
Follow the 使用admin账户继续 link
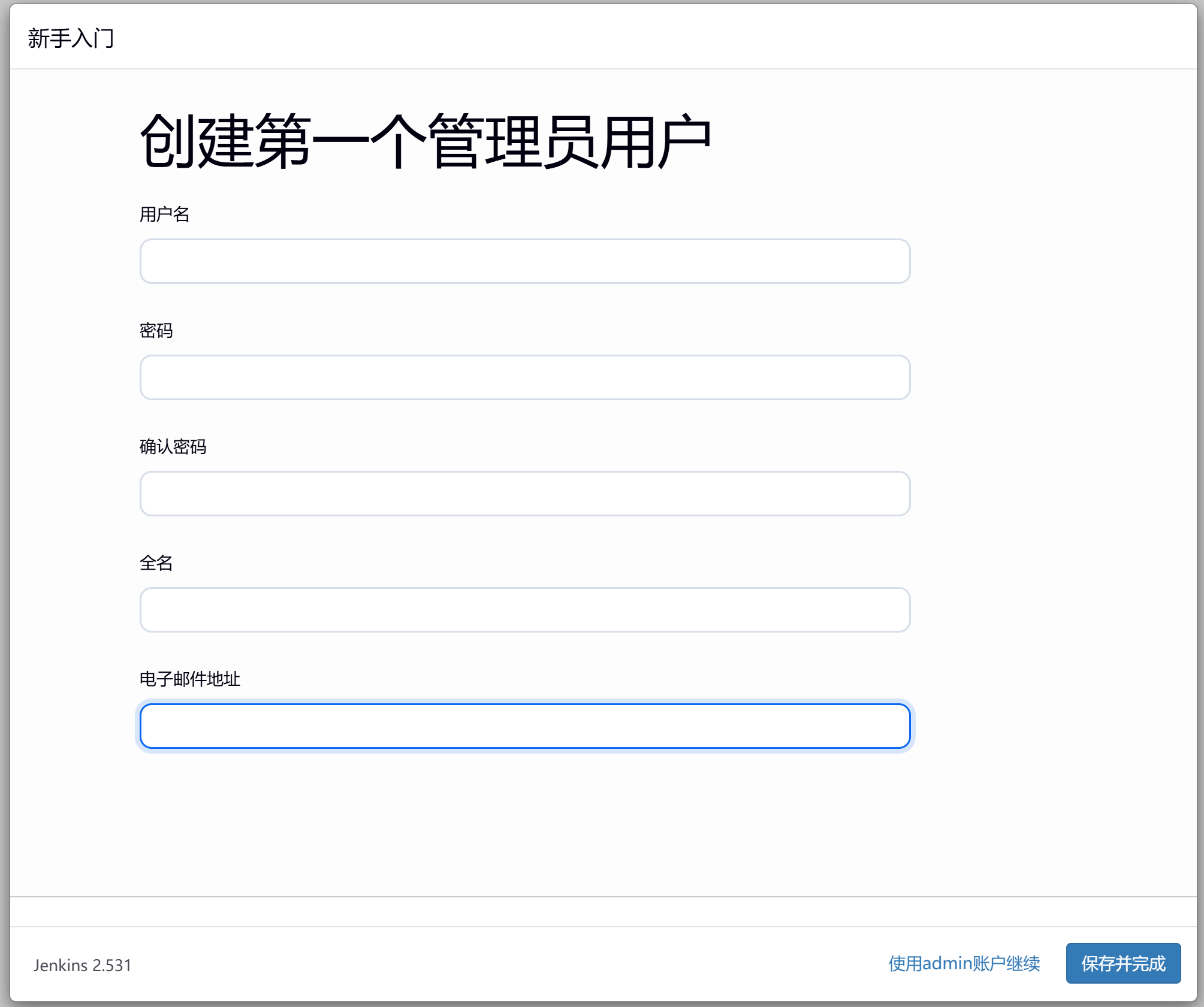[964, 963]
